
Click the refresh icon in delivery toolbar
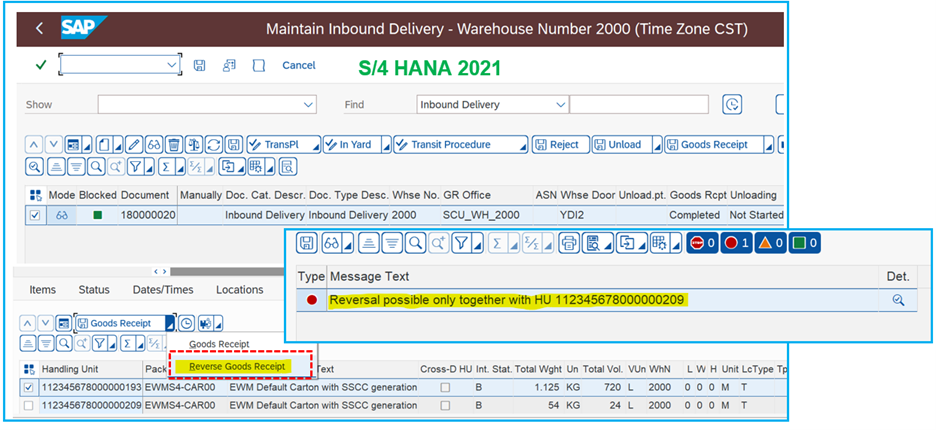coord(213,145)
